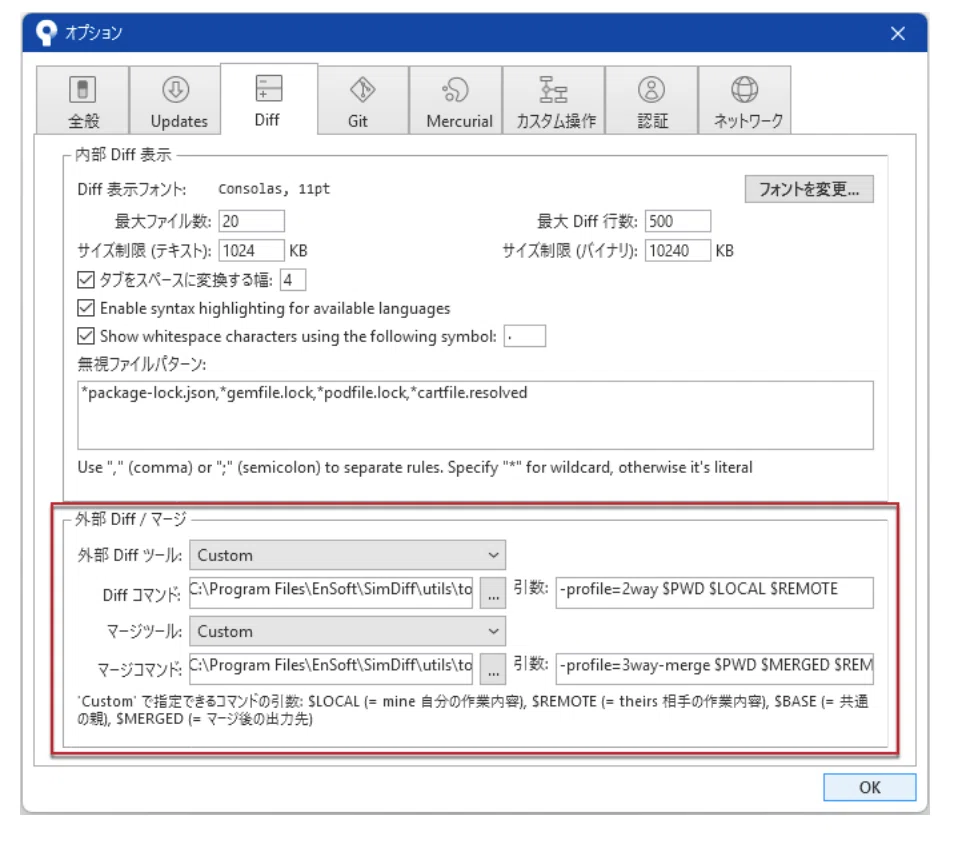This screenshot has width=962, height=842.
Task: Open the カスタム操作 tab
Action: (x=554, y=100)
